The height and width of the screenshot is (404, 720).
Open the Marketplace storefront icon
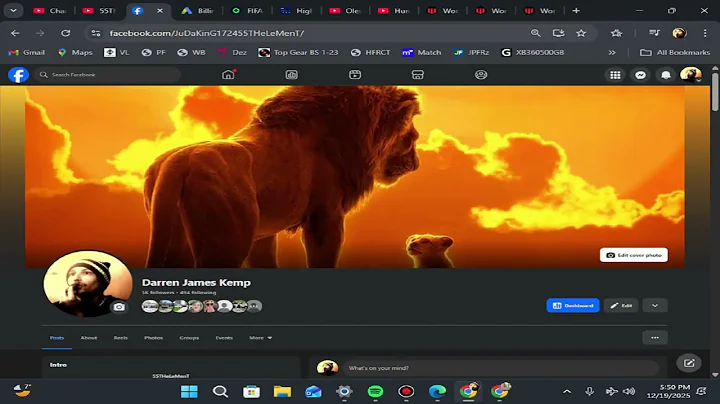(x=418, y=75)
